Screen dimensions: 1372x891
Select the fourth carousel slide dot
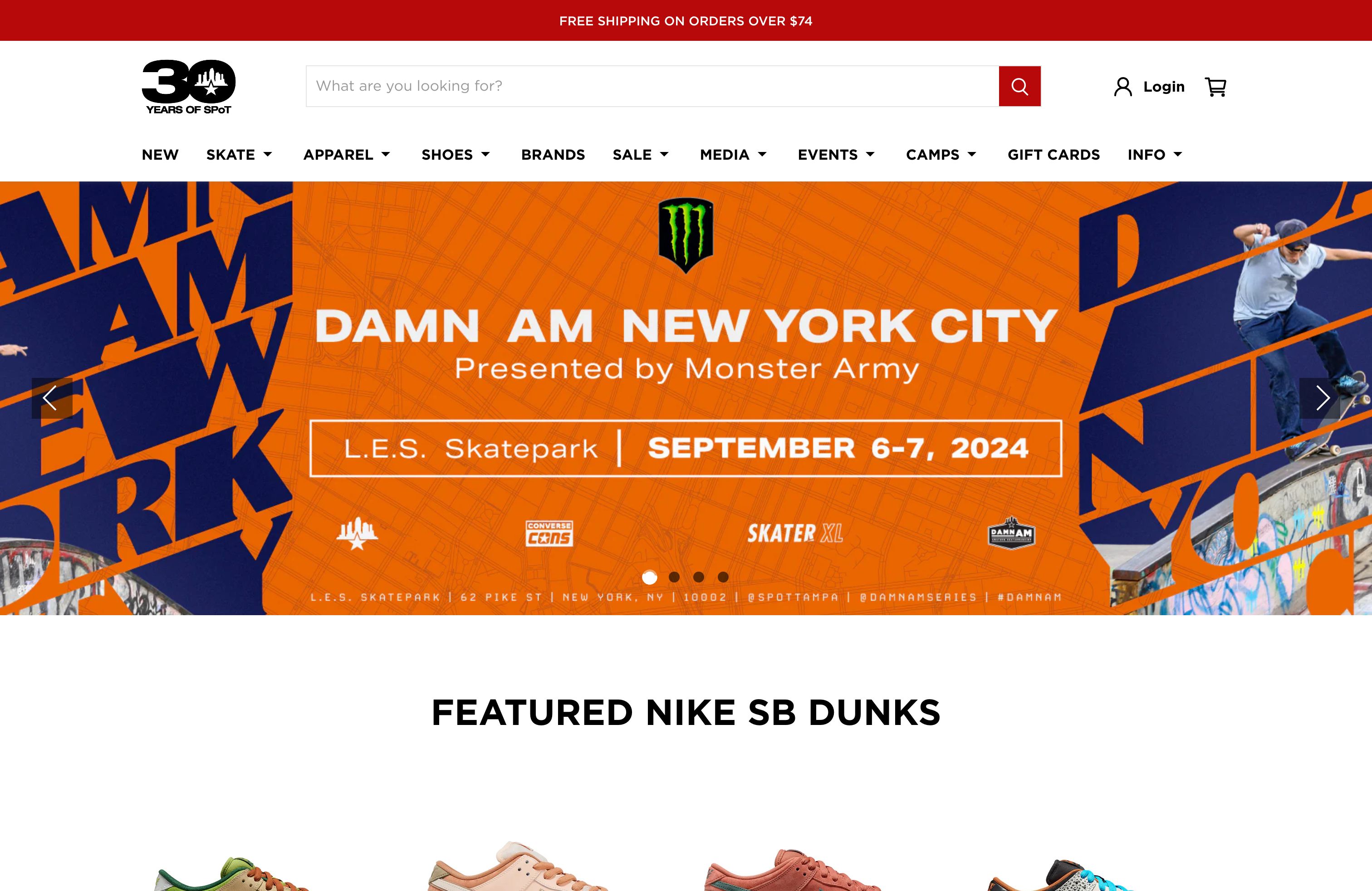coord(723,577)
